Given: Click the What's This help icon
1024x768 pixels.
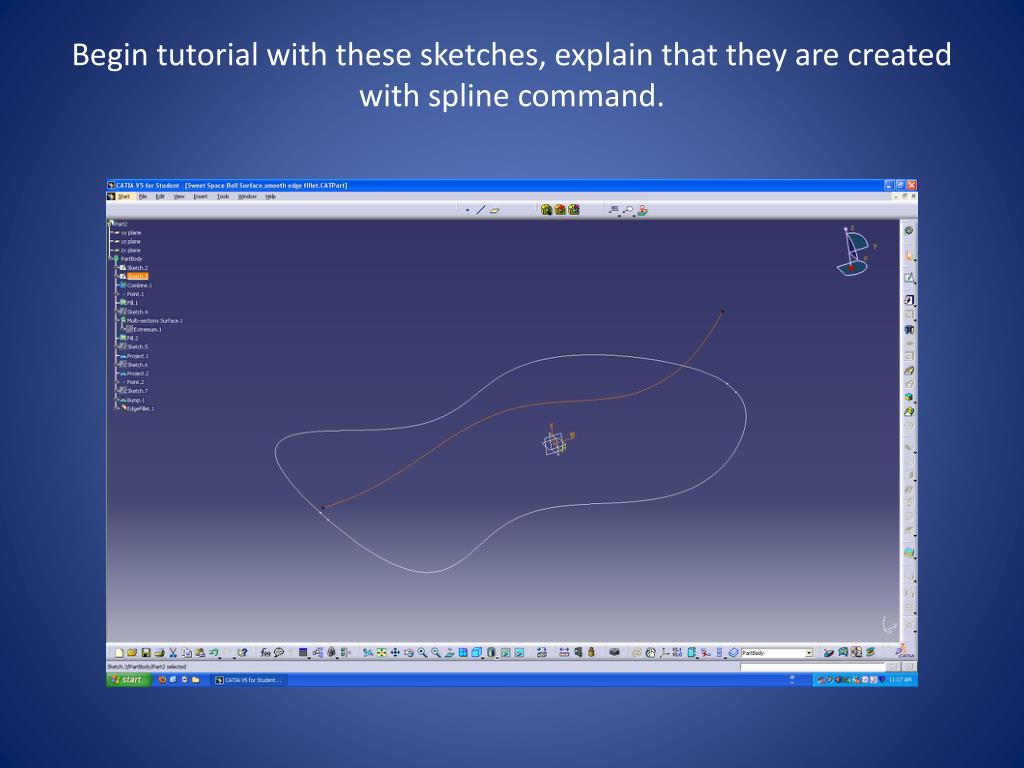Looking at the screenshot, I should pyautogui.click(x=242, y=652).
